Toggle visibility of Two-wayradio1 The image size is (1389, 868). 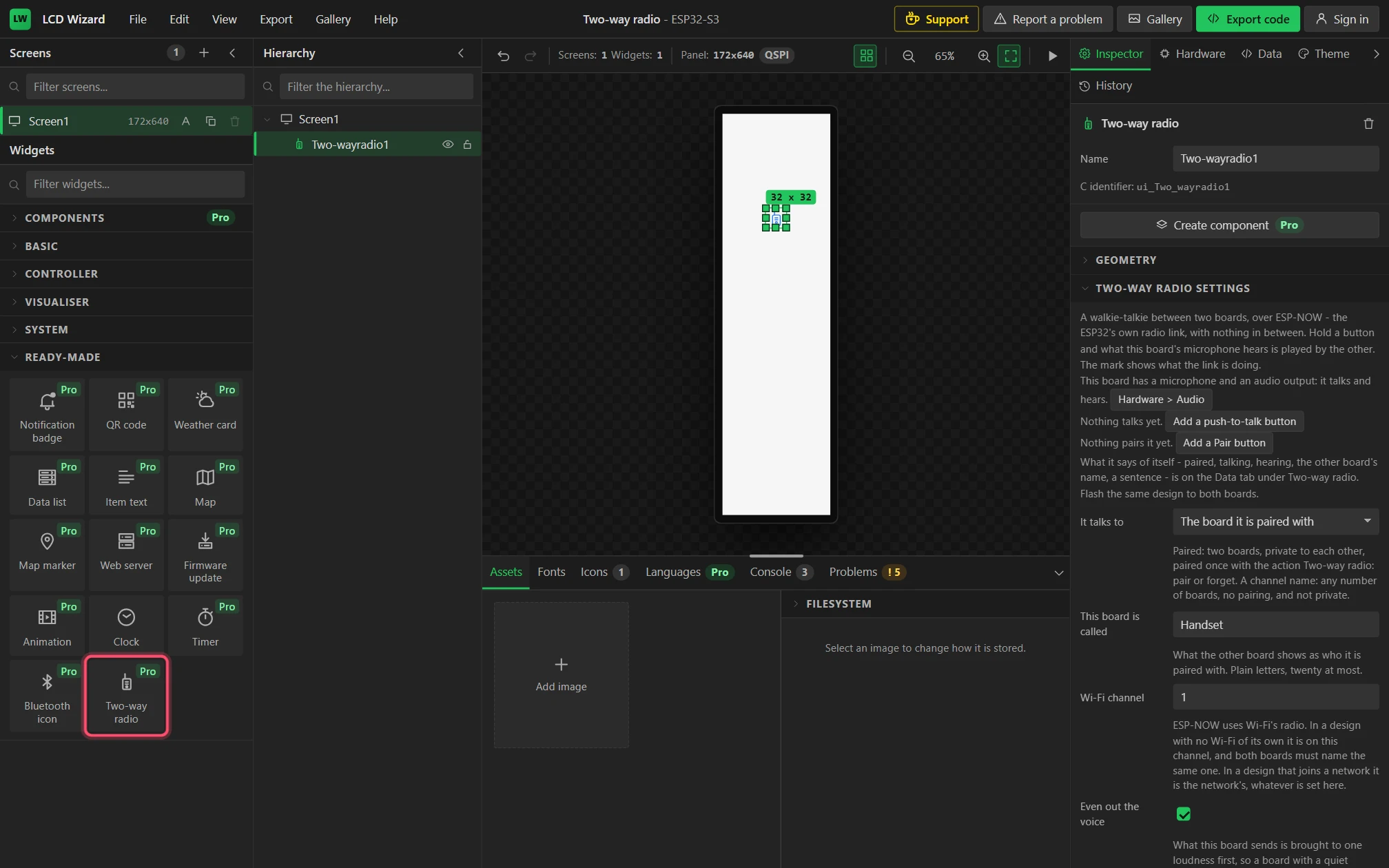click(x=448, y=145)
